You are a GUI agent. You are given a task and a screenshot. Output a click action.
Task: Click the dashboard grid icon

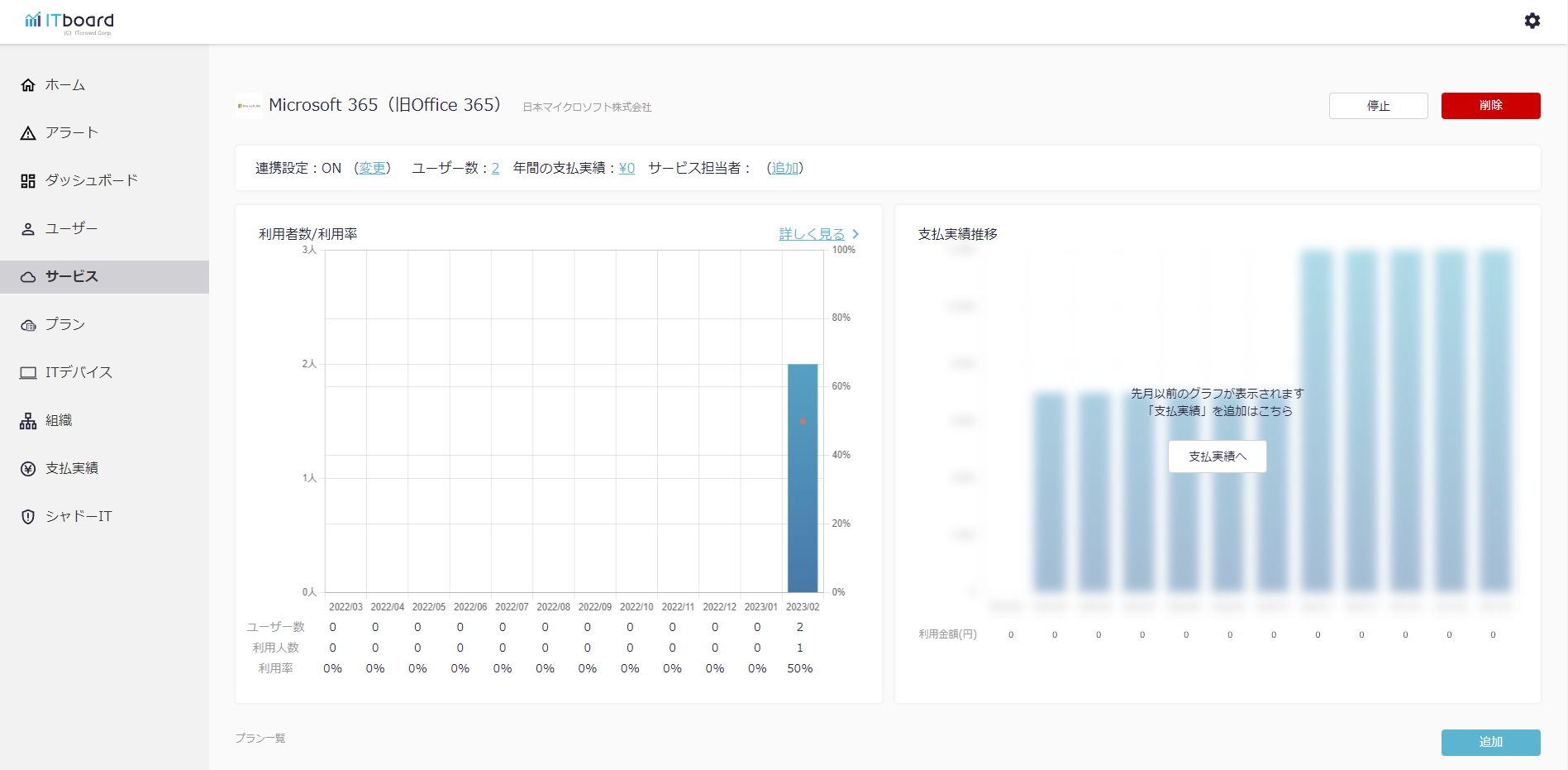pyautogui.click(x=28, y=181)
